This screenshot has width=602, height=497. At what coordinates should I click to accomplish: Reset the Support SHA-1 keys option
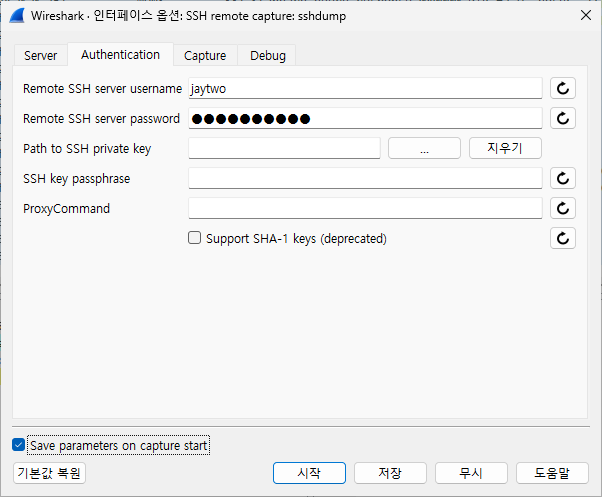tap(562, 238)
